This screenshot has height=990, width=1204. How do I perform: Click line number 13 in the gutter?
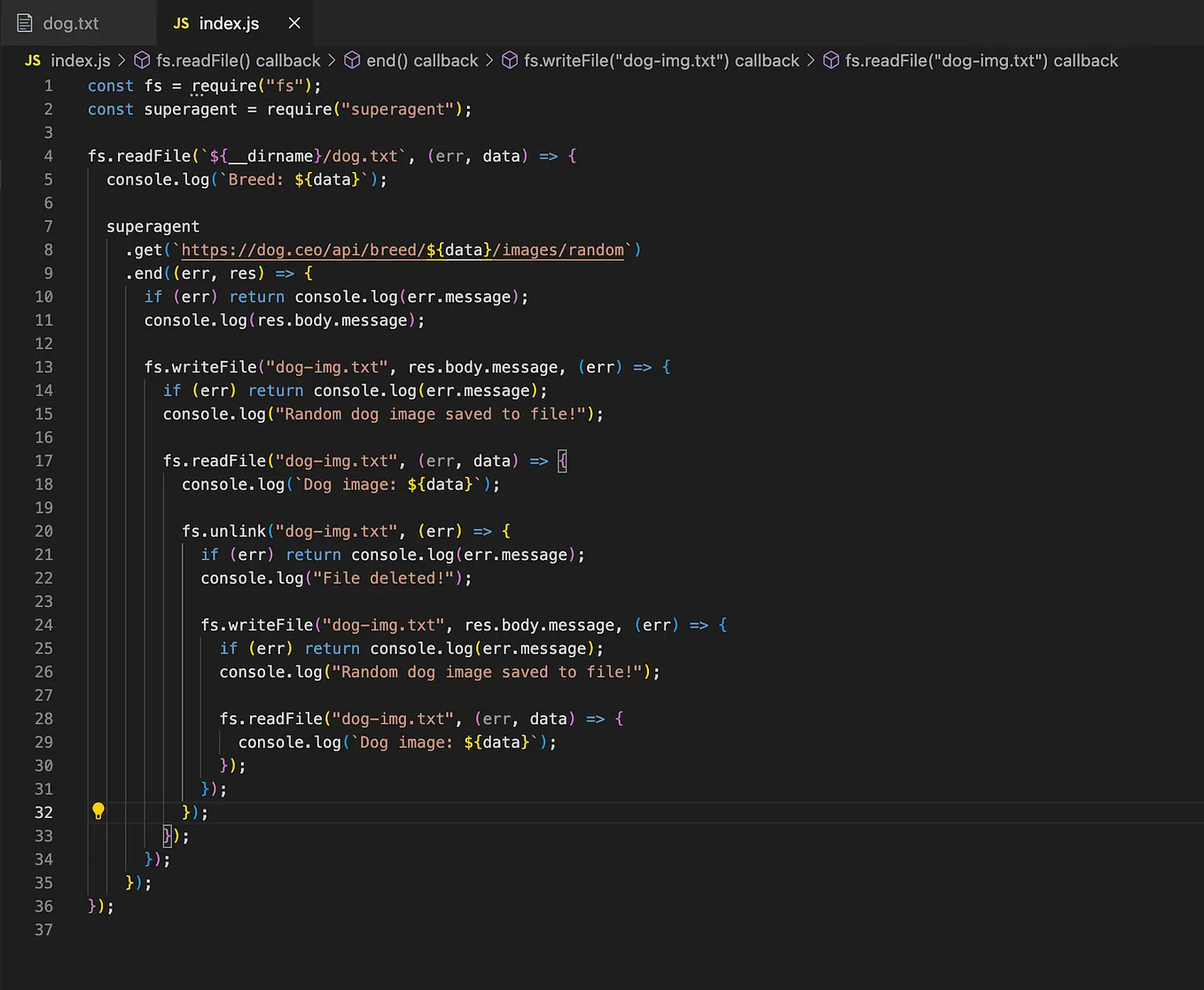[43, 366]
